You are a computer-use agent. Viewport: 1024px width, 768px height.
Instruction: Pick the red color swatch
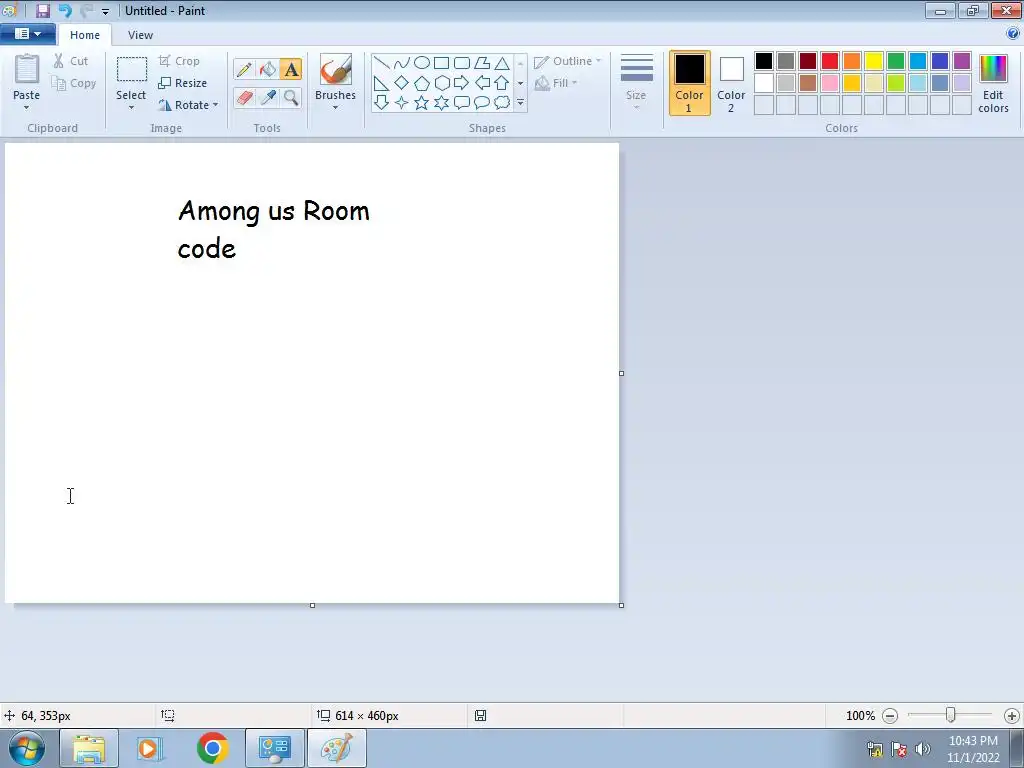pos(830,61)
